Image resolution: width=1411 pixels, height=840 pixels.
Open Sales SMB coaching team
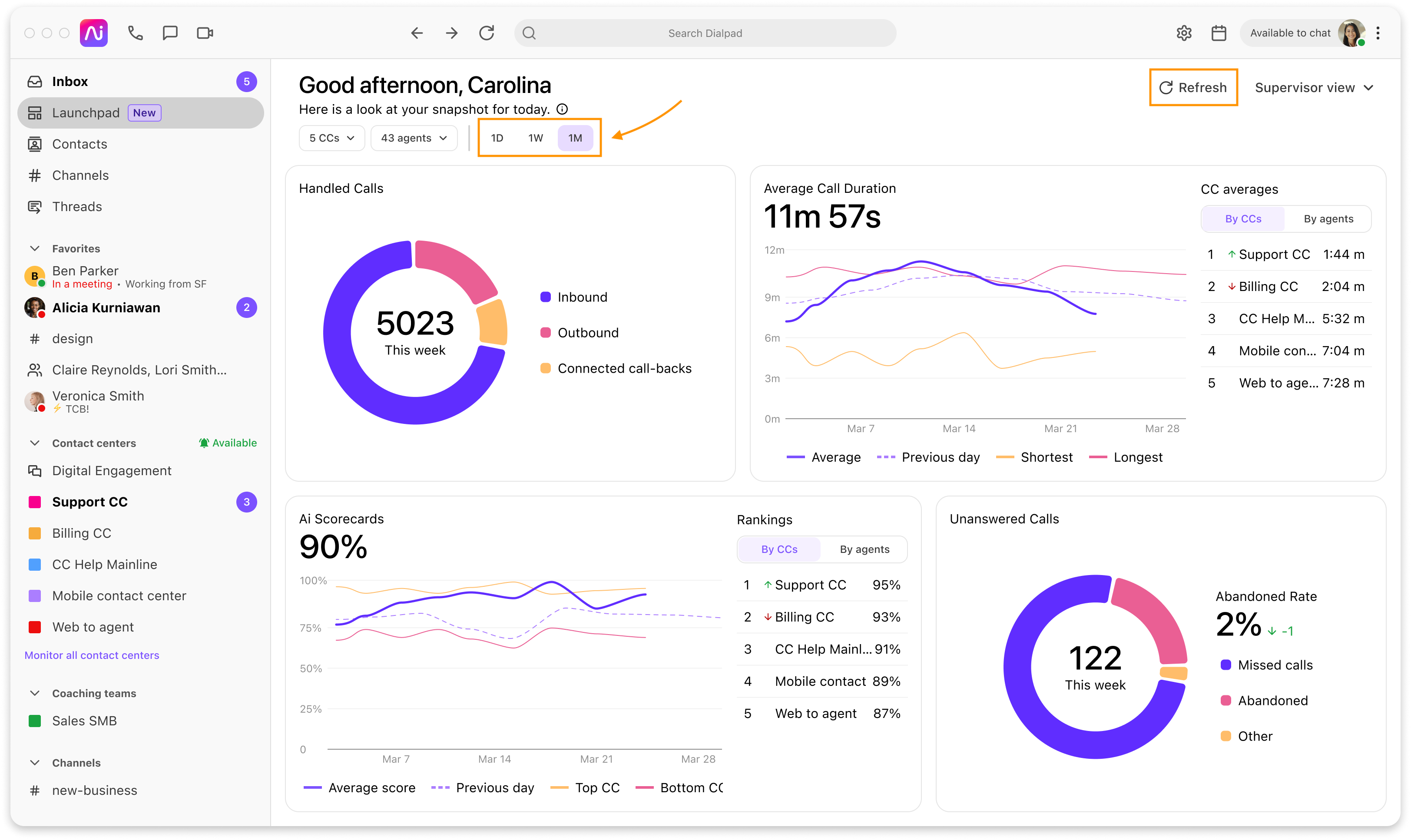tap(140, 721)
